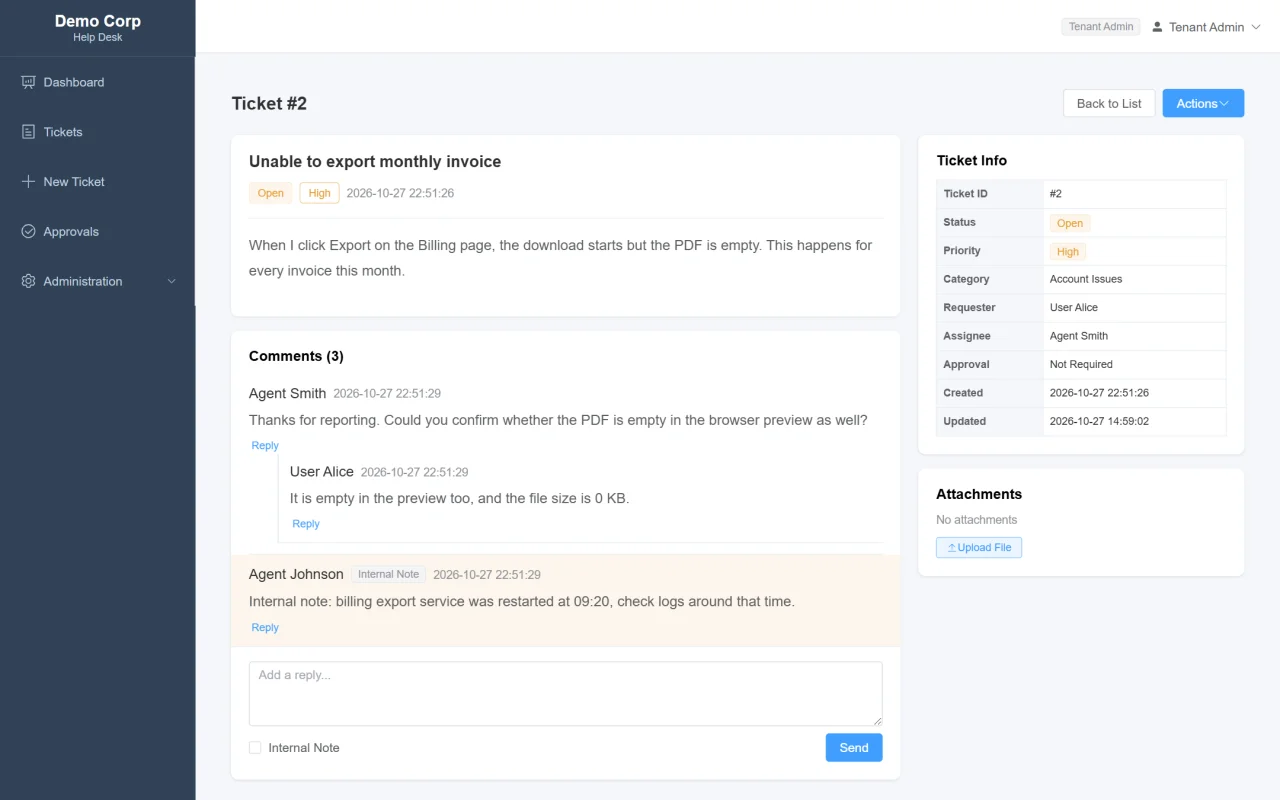Click User Alice comment author name
The image size is (1280, 800).
[322, 471]
